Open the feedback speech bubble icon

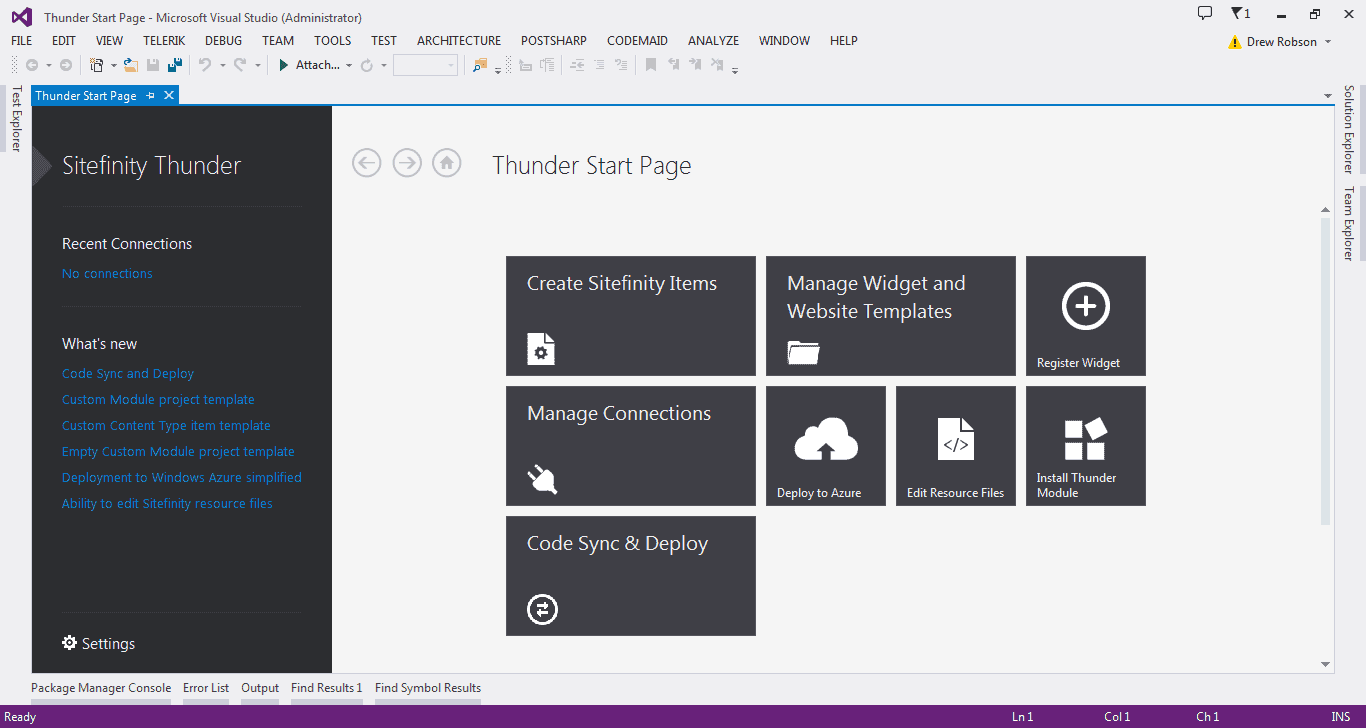point(1205,14)
